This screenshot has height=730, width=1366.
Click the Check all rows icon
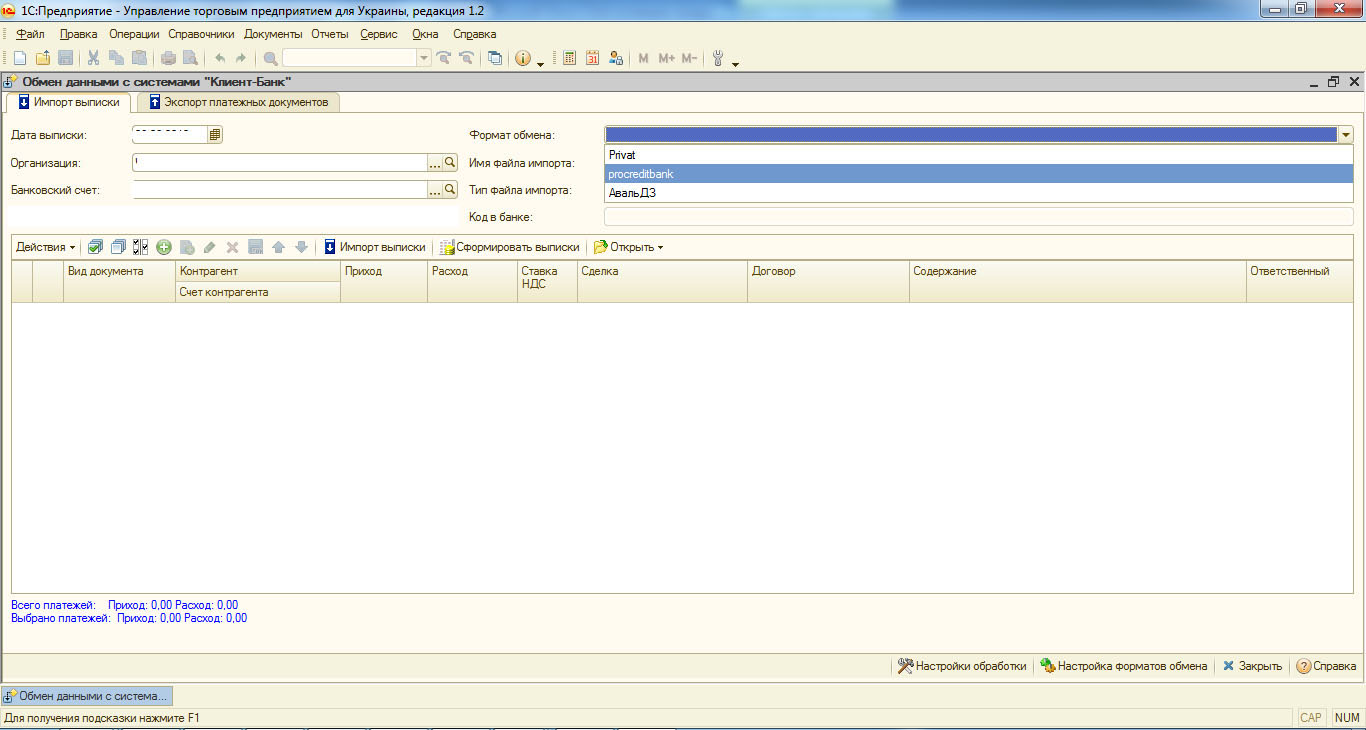[x=95, y=247]
